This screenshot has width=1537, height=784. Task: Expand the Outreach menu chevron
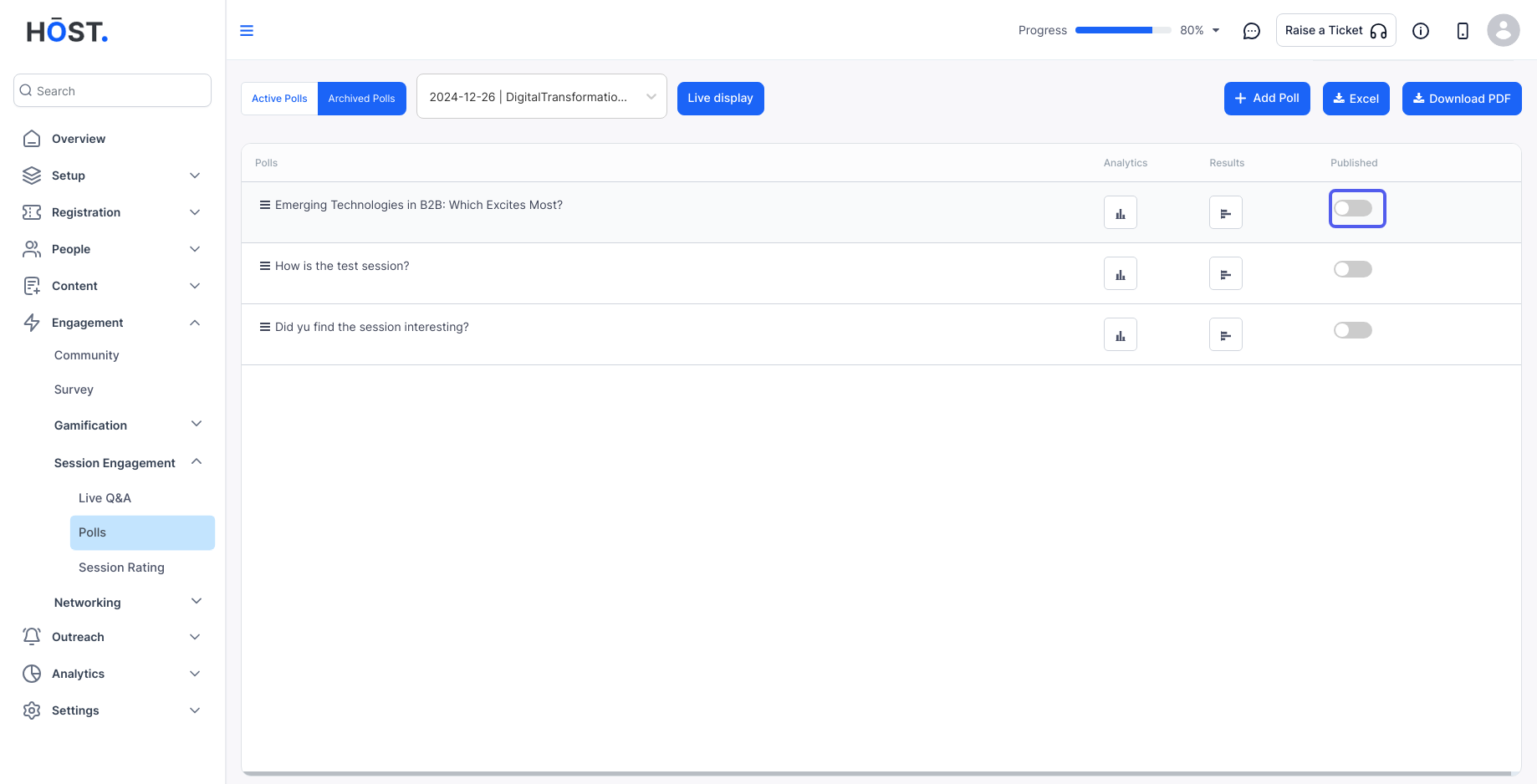pyautogui.click(x=195, y=637)
